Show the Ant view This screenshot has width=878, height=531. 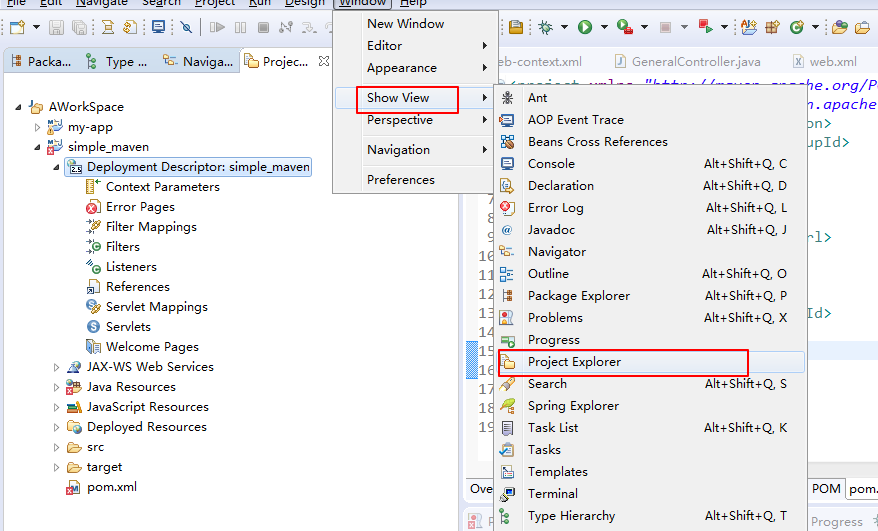(x=651, y=97)
